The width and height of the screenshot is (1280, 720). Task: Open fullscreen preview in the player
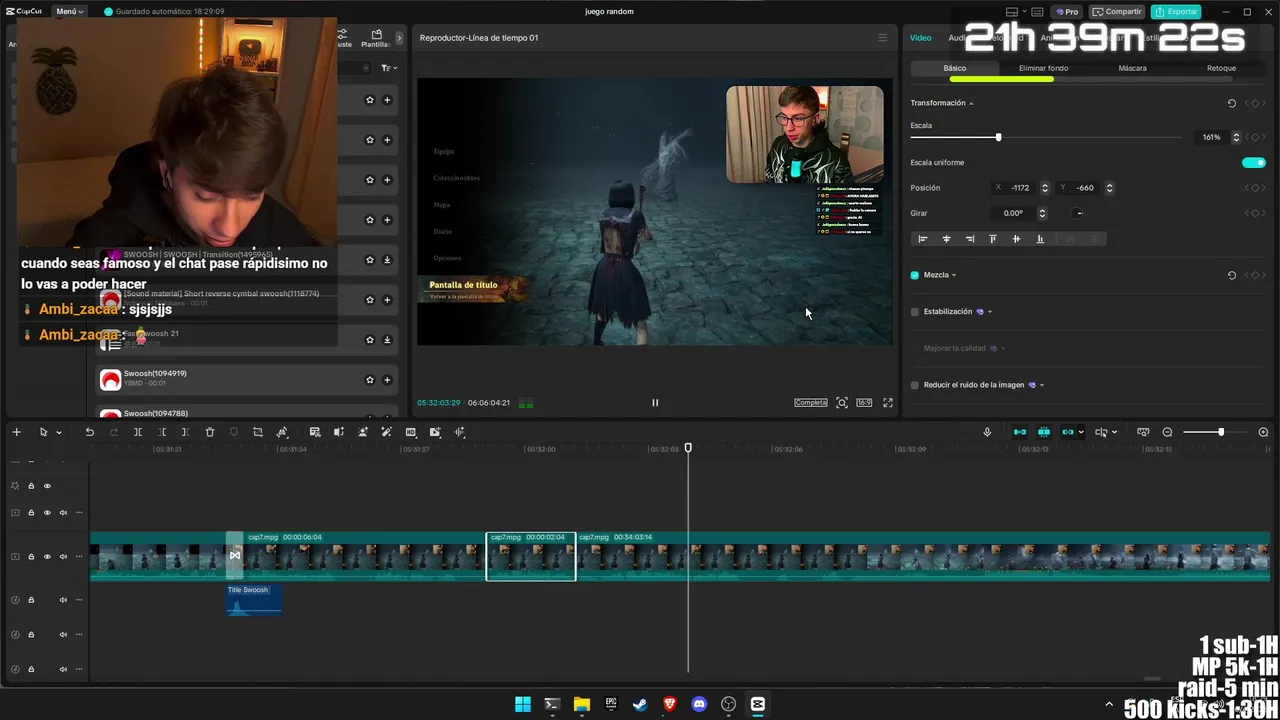[887, 403]
